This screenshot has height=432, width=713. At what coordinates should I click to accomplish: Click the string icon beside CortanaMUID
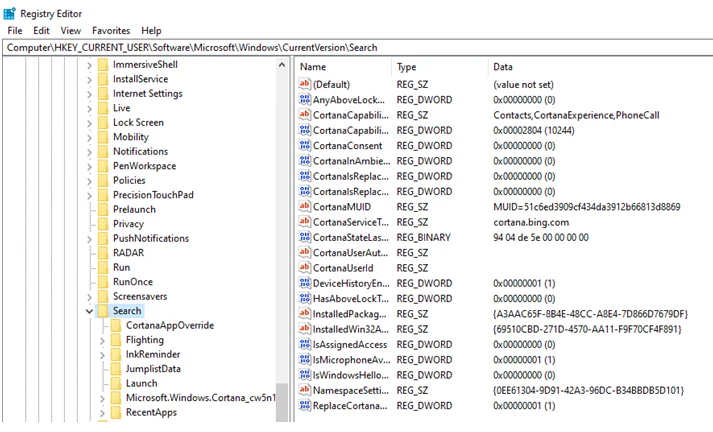pyautogui.click(x=304, y=206)
